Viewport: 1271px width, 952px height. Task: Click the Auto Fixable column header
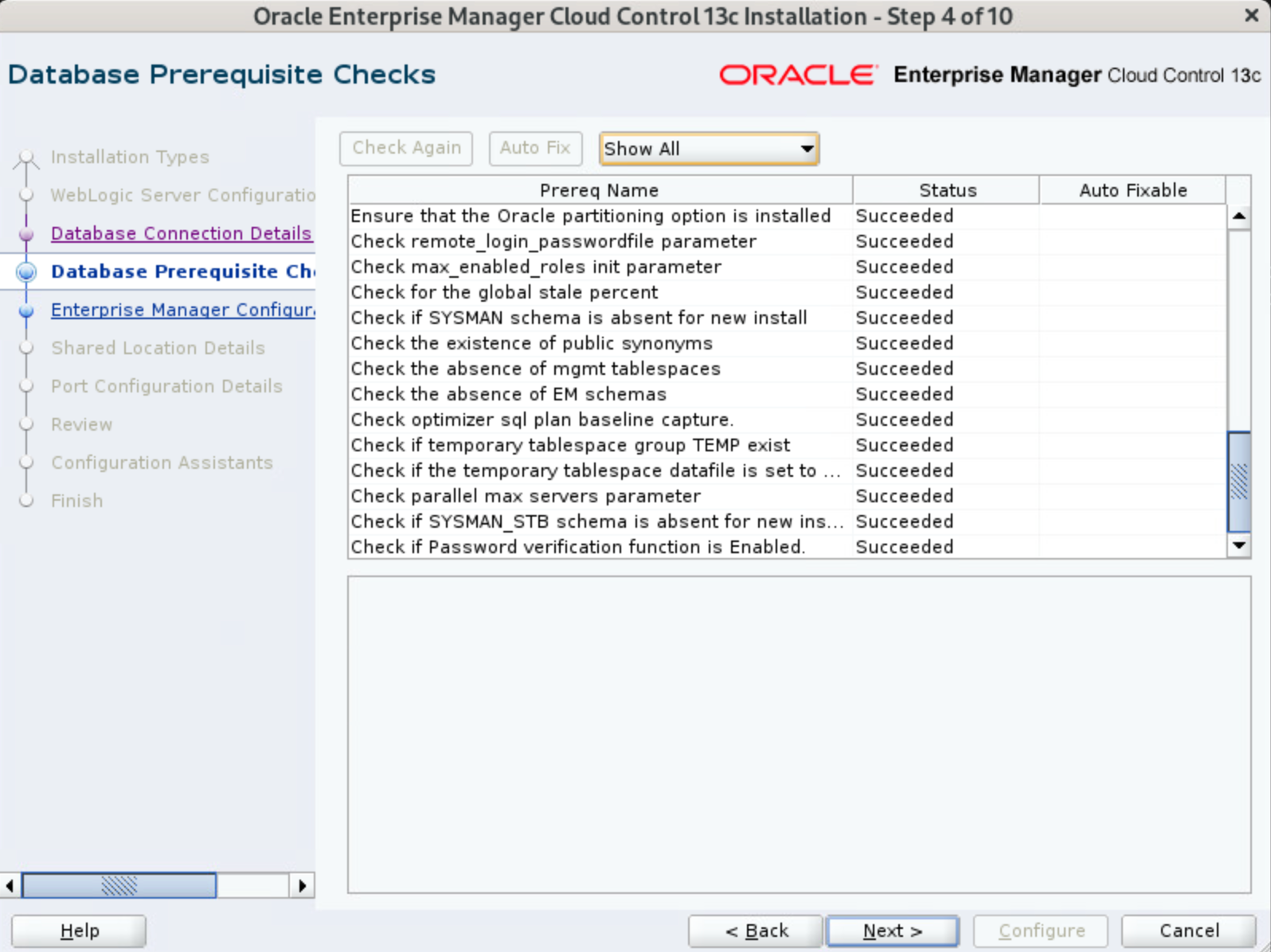[1132, 190]
